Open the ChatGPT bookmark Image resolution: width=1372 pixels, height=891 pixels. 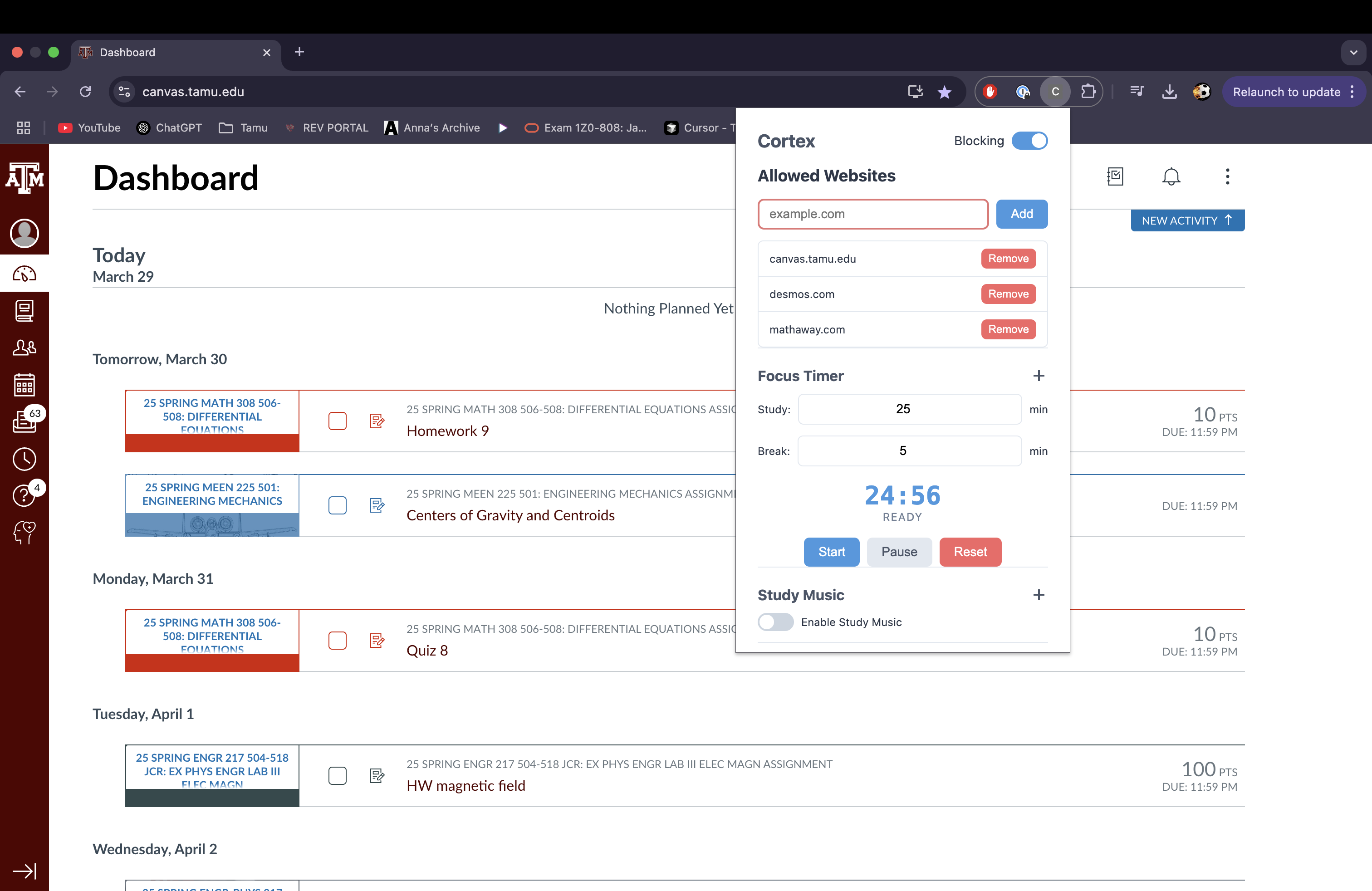click(170, 128)
